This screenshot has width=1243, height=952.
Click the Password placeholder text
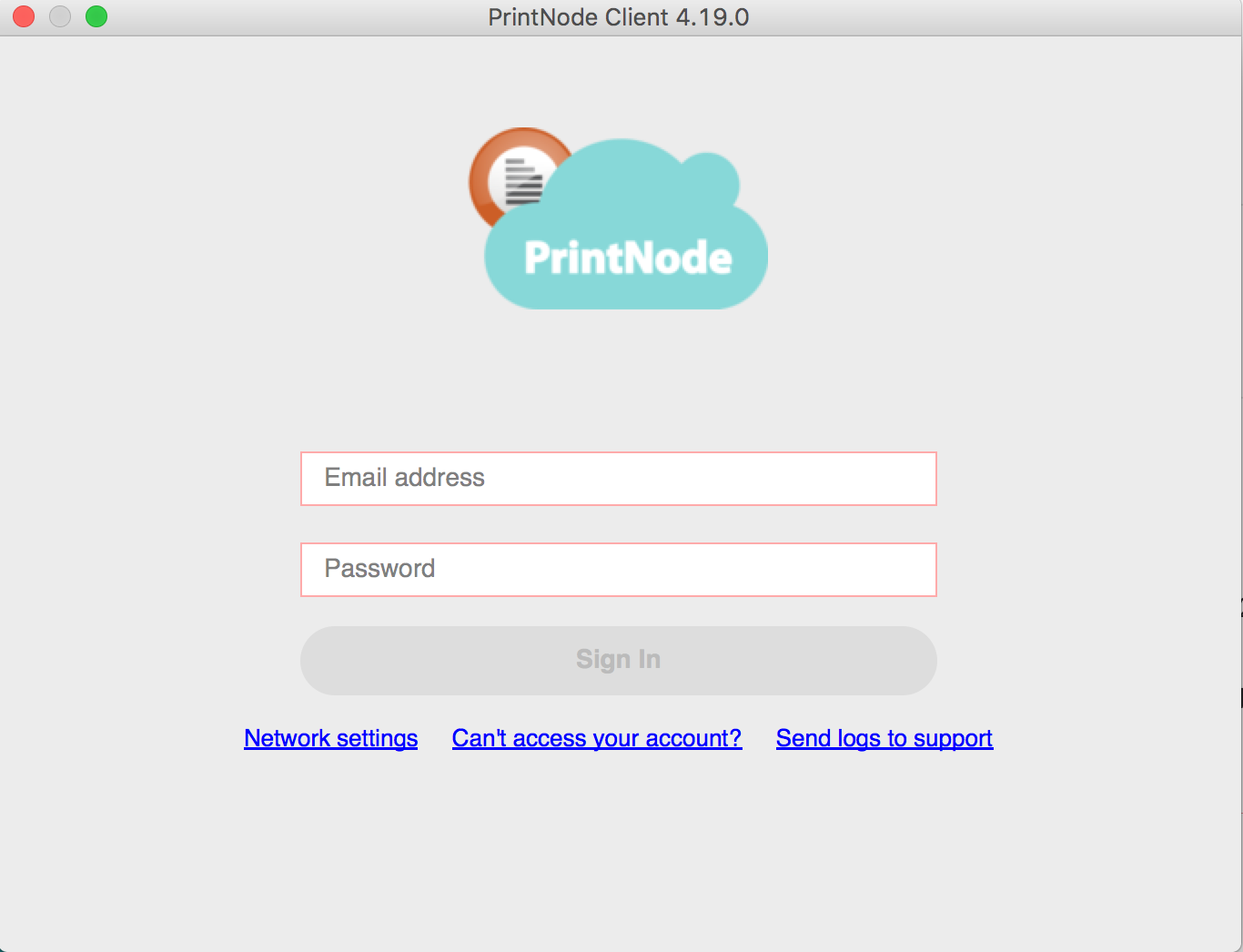click(379, 569)
